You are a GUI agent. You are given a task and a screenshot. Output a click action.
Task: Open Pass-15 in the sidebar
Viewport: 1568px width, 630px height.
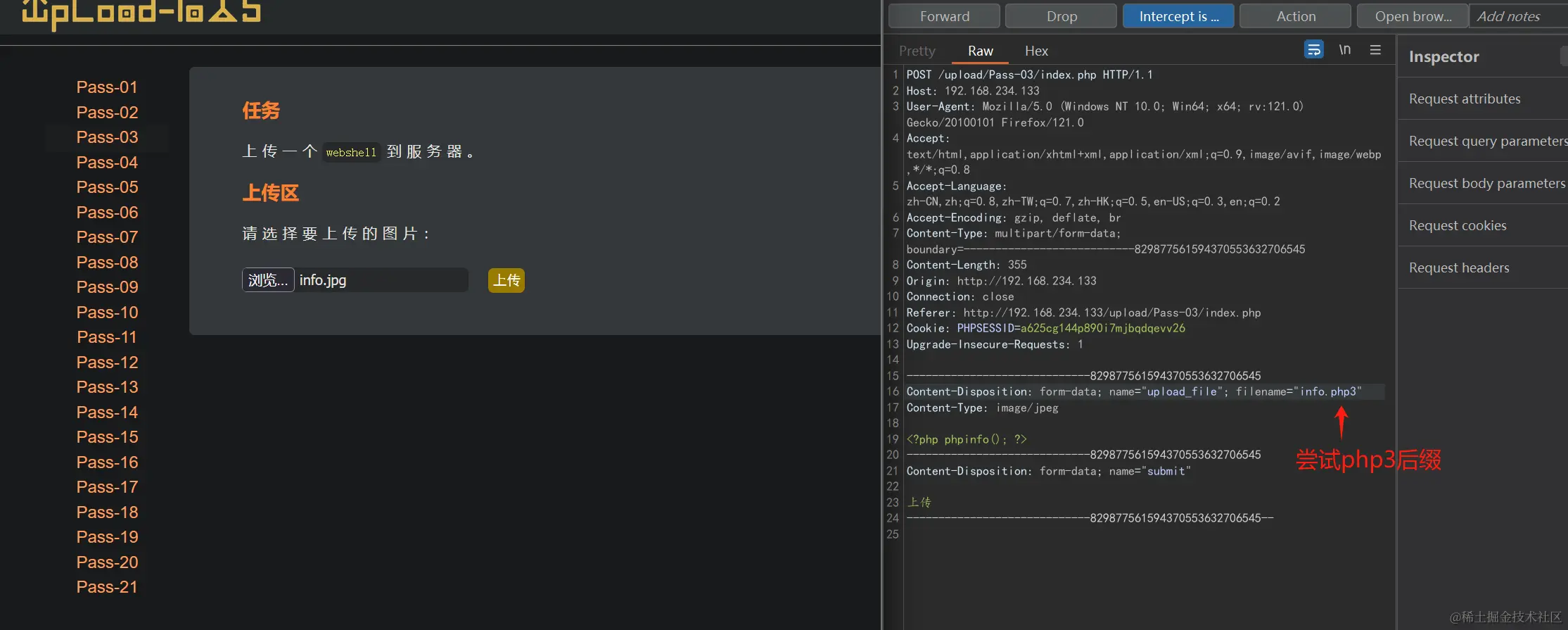click(107, 437)
